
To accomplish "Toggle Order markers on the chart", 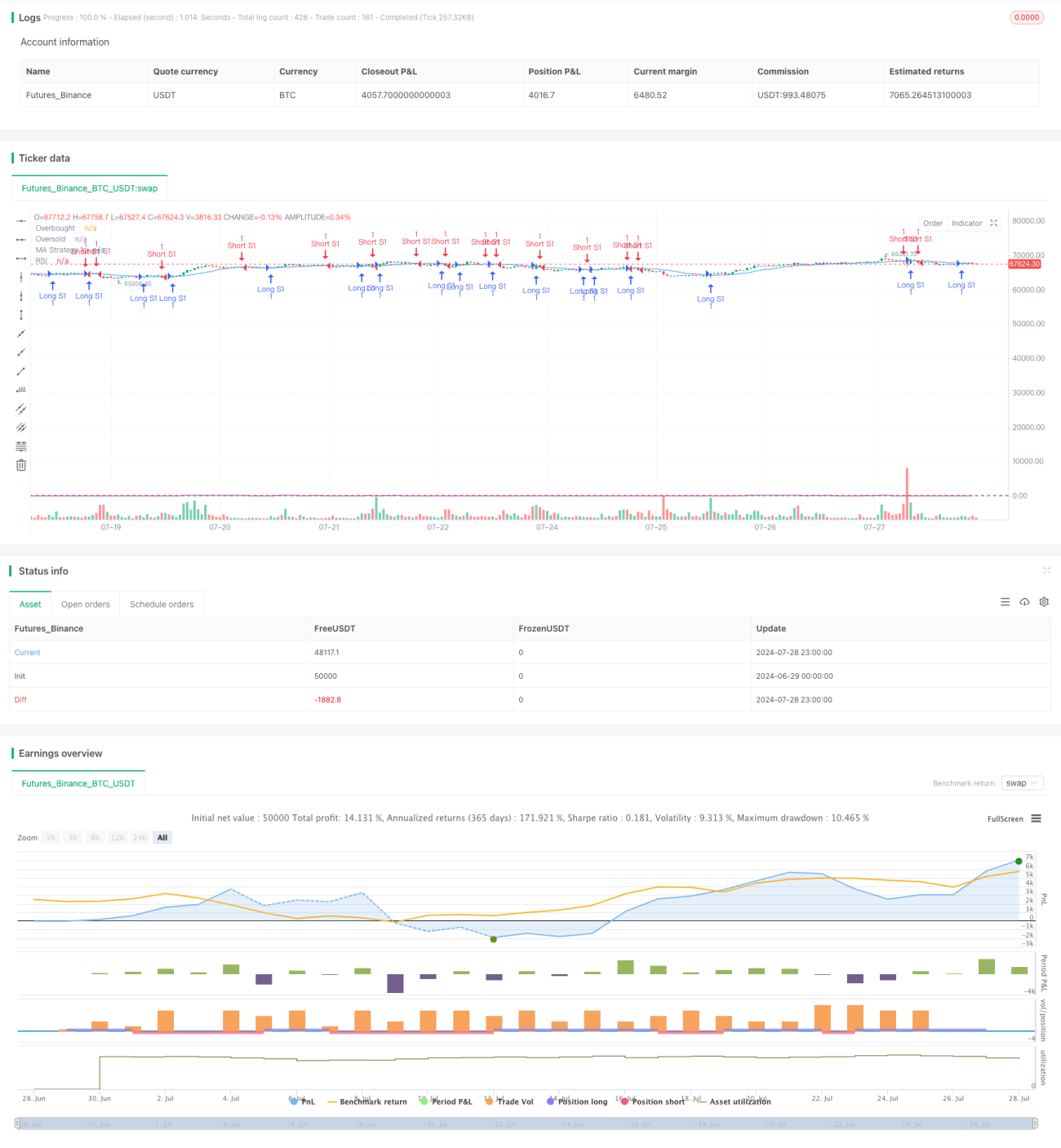I will coord(933,223).
